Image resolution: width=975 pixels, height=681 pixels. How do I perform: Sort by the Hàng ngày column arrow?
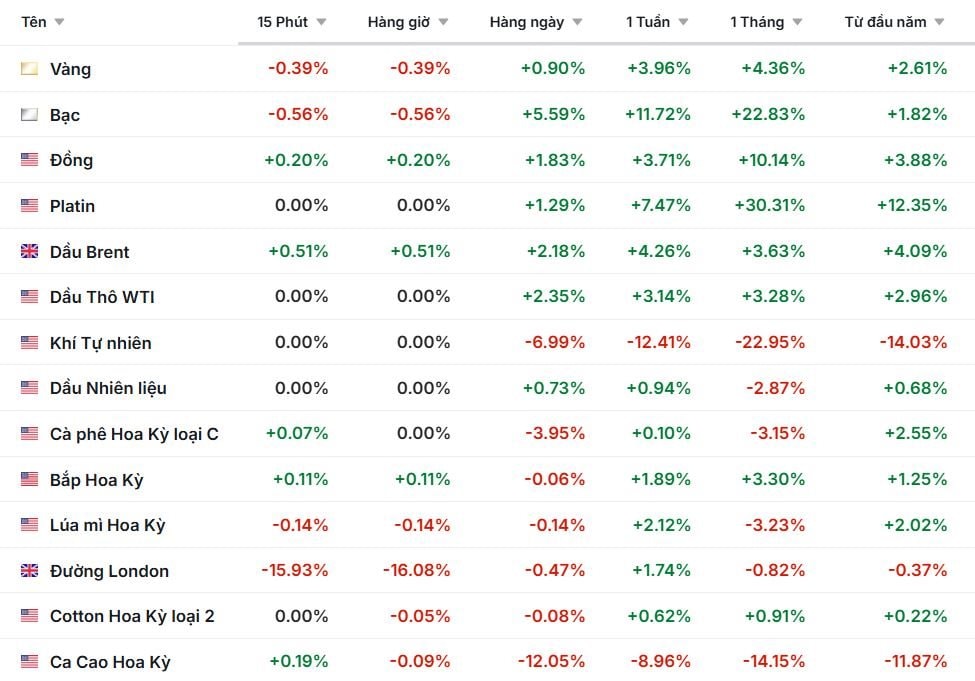pyautogui.click(x=577, y=22)
